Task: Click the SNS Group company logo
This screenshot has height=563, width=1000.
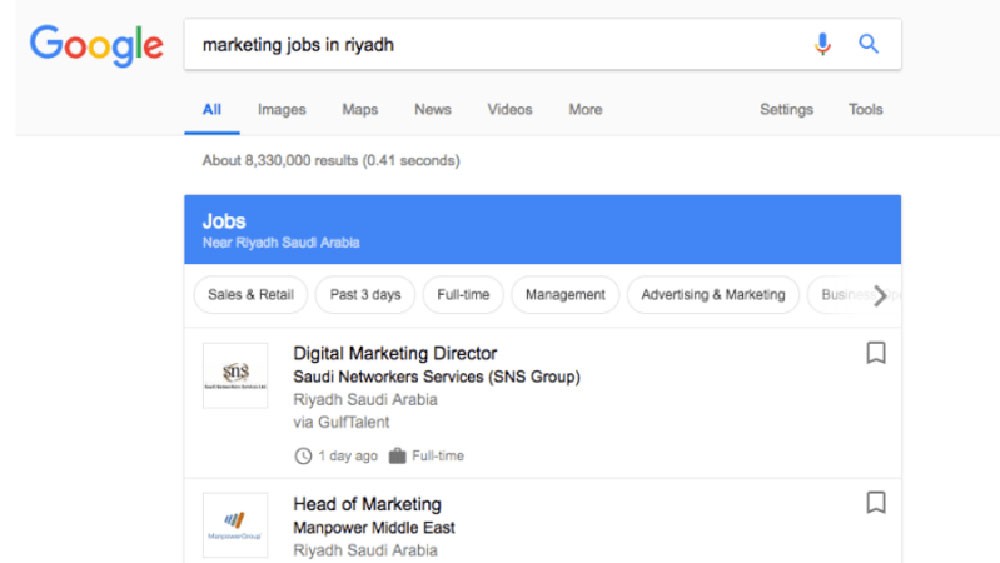Action: (235, 376)
